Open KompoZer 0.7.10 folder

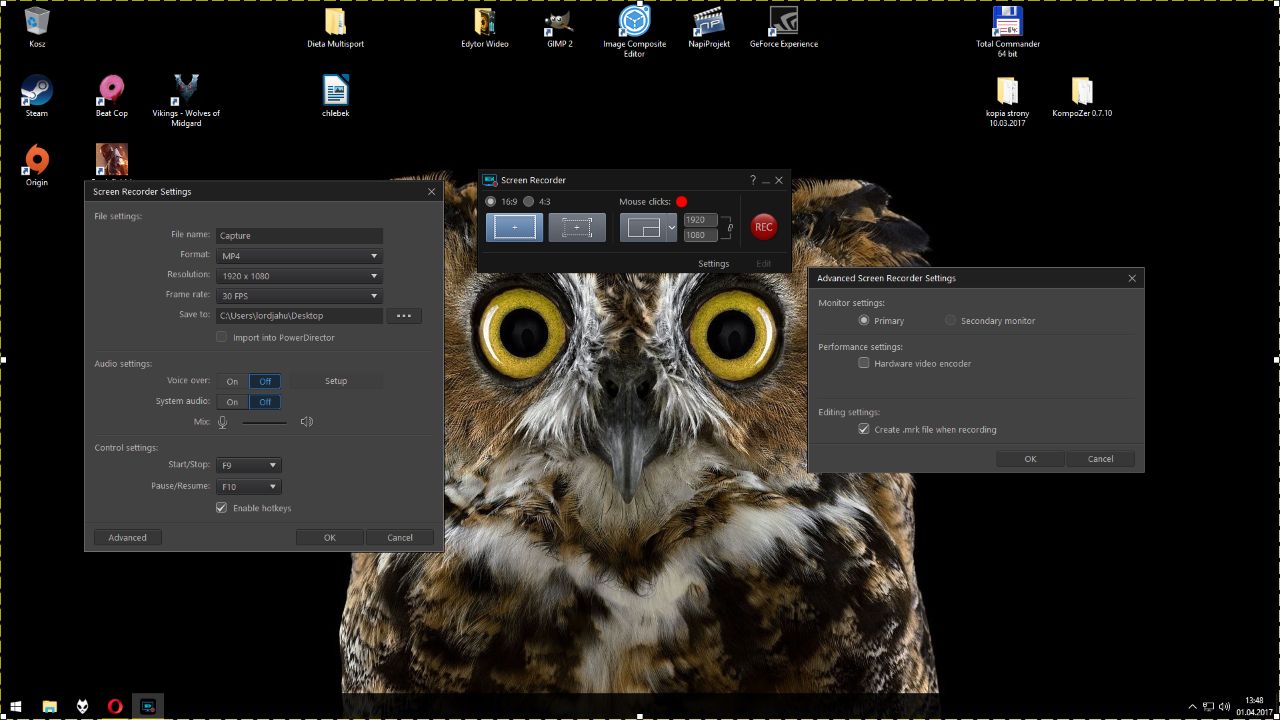(1082, 96)
